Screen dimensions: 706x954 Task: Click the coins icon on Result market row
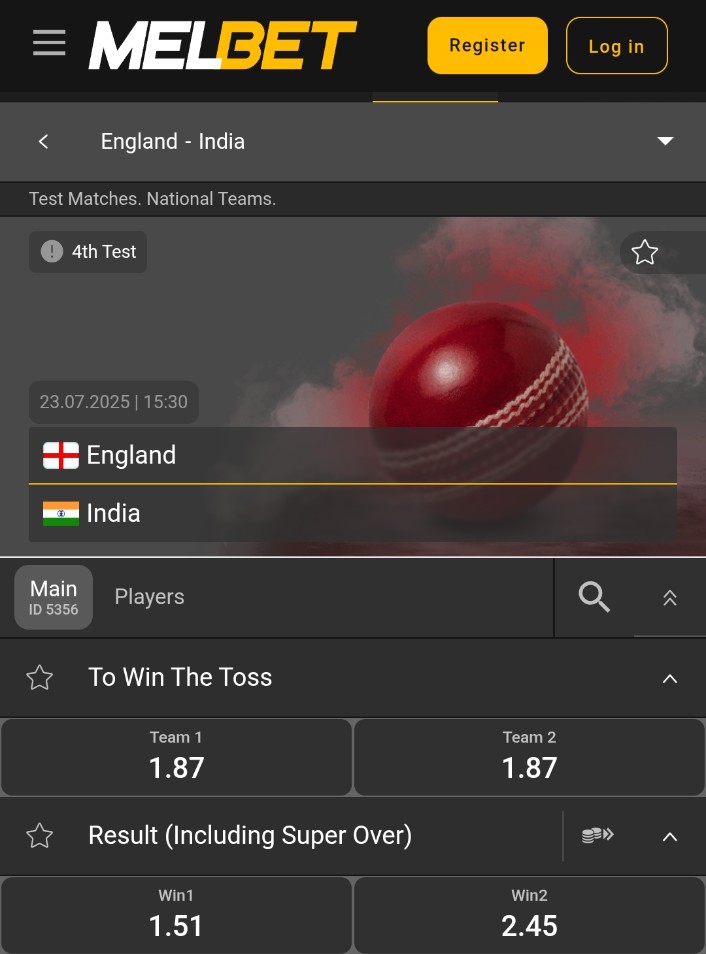pyautogui.click(x=597, y=836)
